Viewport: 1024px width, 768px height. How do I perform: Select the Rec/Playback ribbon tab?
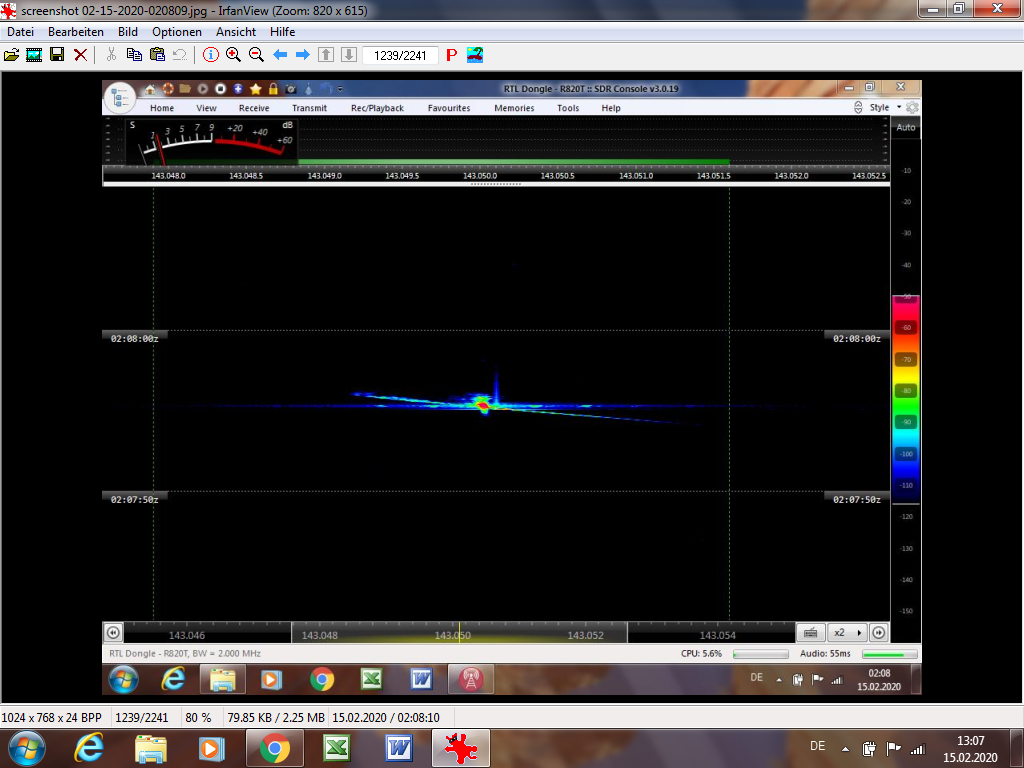click(377, 108)
